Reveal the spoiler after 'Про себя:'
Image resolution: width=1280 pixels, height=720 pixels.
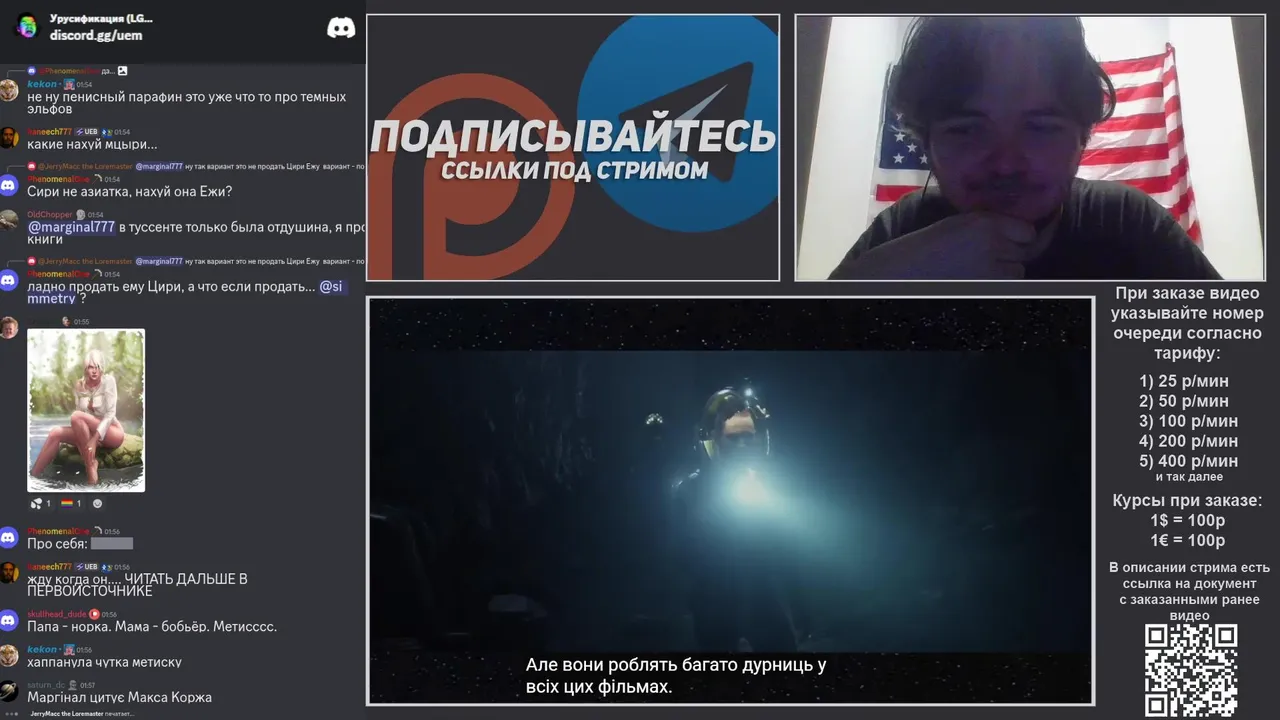coord(112,544)
